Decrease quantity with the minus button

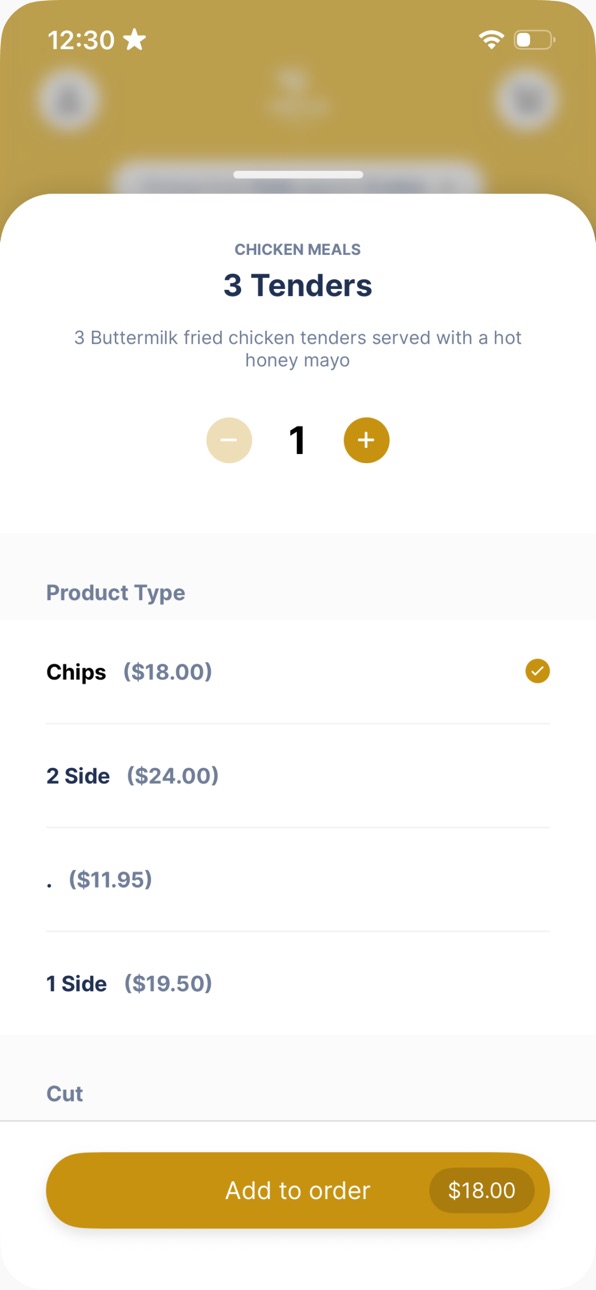pyautogui.click(x=229, y=440)
